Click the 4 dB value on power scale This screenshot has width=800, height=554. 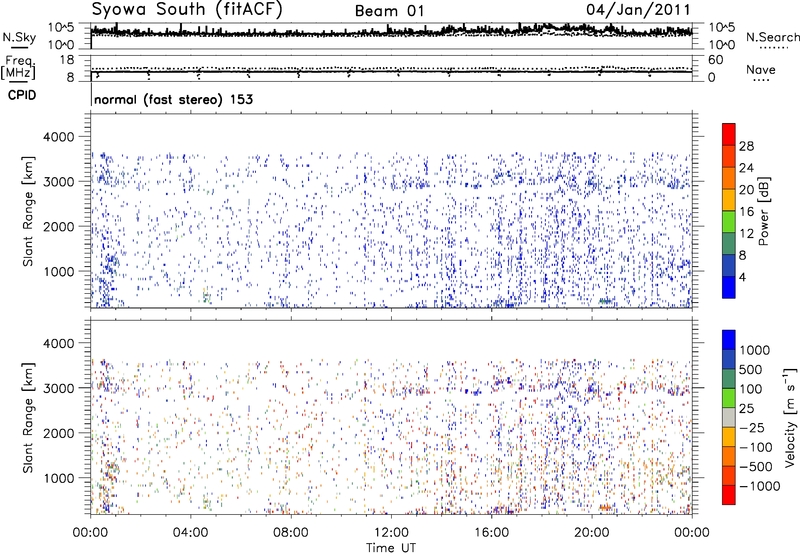coord(743,278)
